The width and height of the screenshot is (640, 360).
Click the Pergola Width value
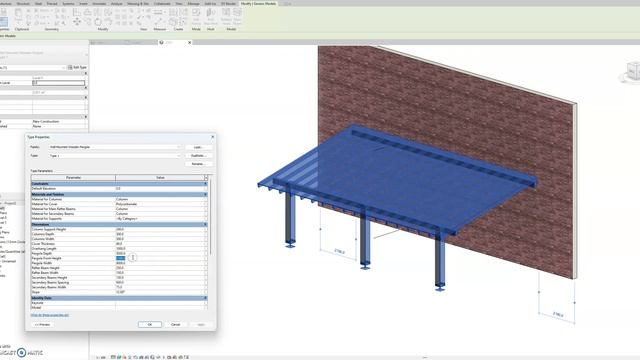[x=159, y=263]
